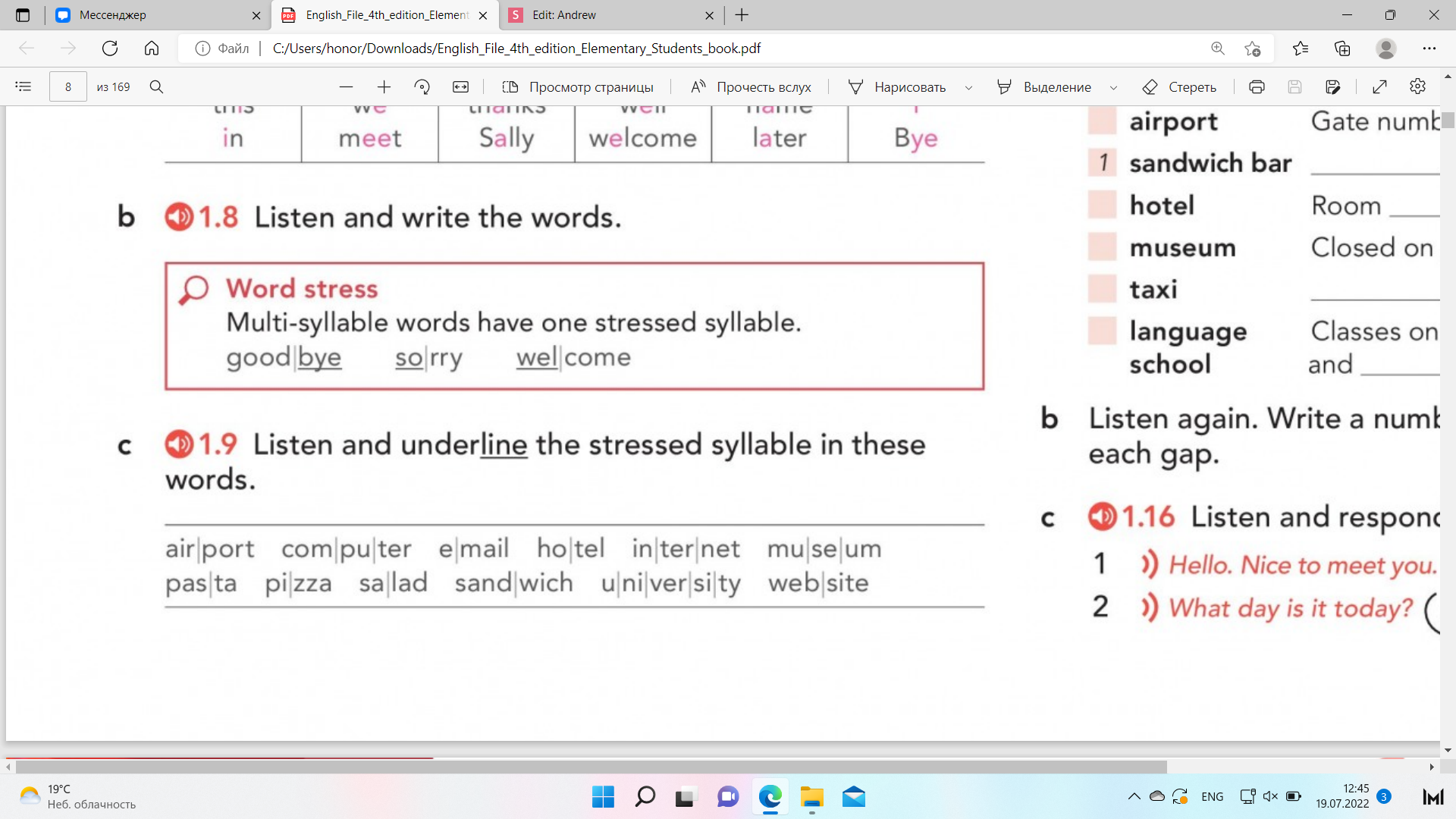Zoom out with the minus button
This screenshot has width=1456, height=819.
346,86
